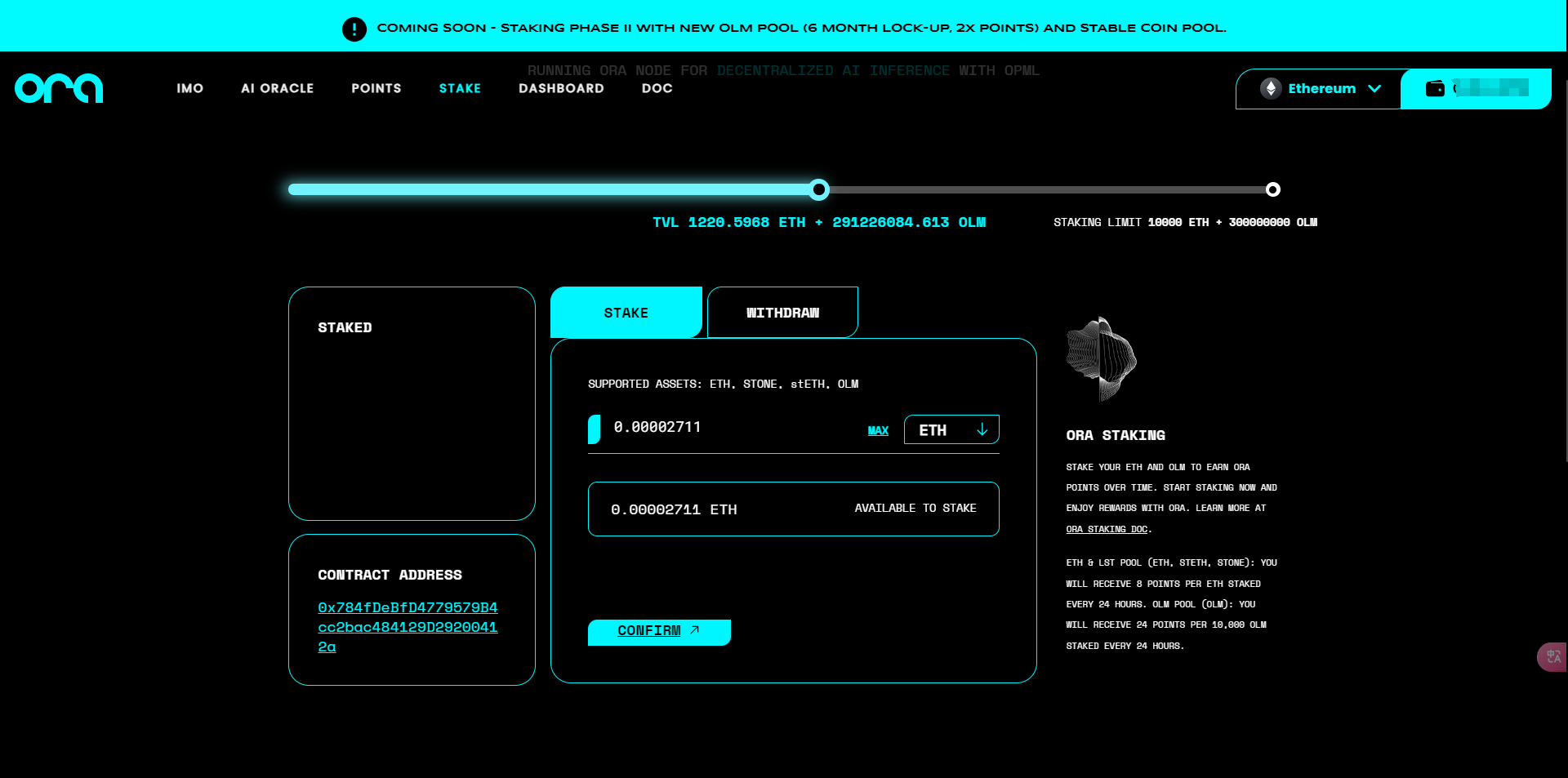Open the ETH asset selector dropdown
The width and height of the screenshot is (1568, 778).
[951, 429]
